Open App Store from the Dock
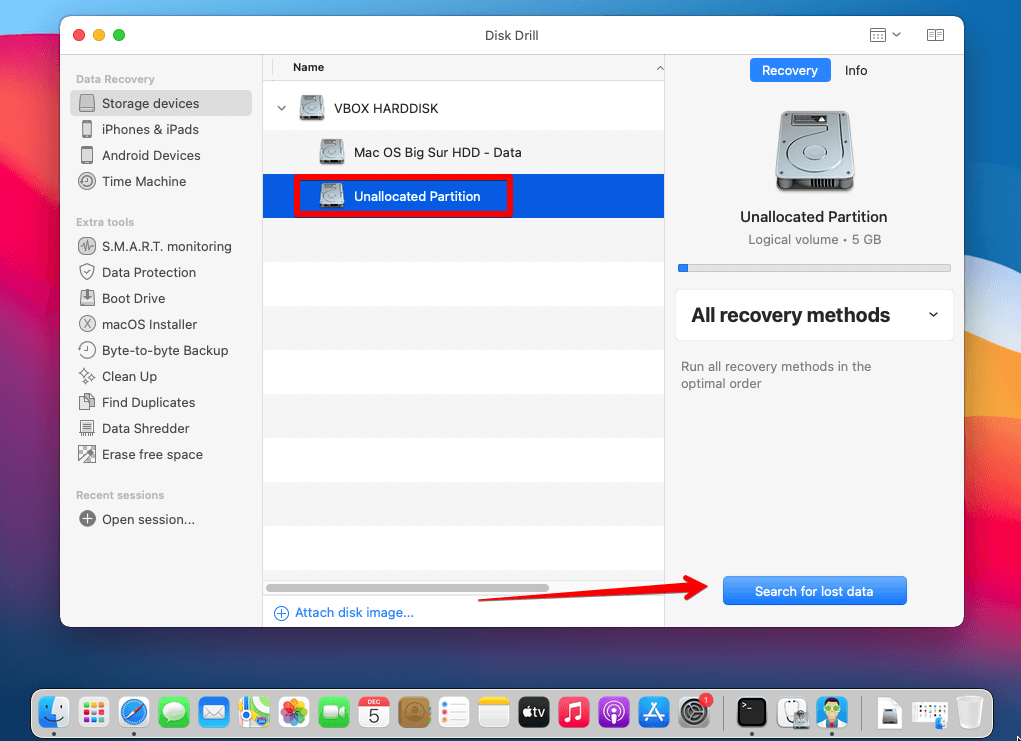 click(654, 712)
